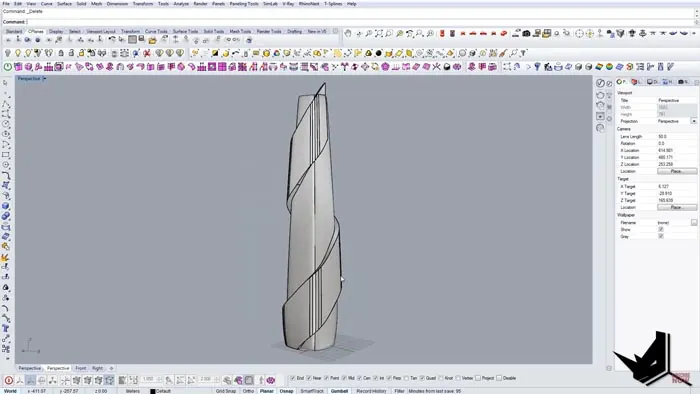Uncheck the Wallpaper Gray checkbox

(661, 236)
